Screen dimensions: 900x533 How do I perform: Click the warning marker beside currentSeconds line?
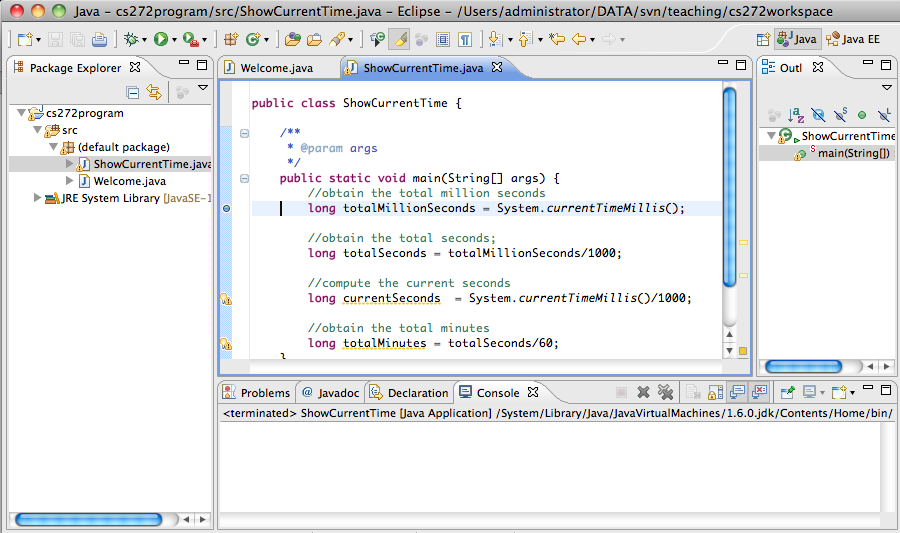pyautogui.click(x=226, y=299)
